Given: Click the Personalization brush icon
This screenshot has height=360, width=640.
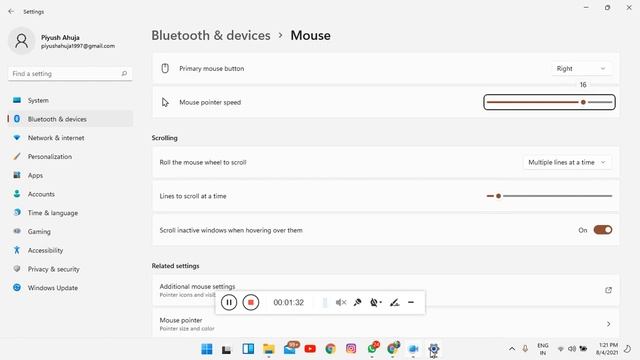Looking at the screenshot, I should [17, 156].
